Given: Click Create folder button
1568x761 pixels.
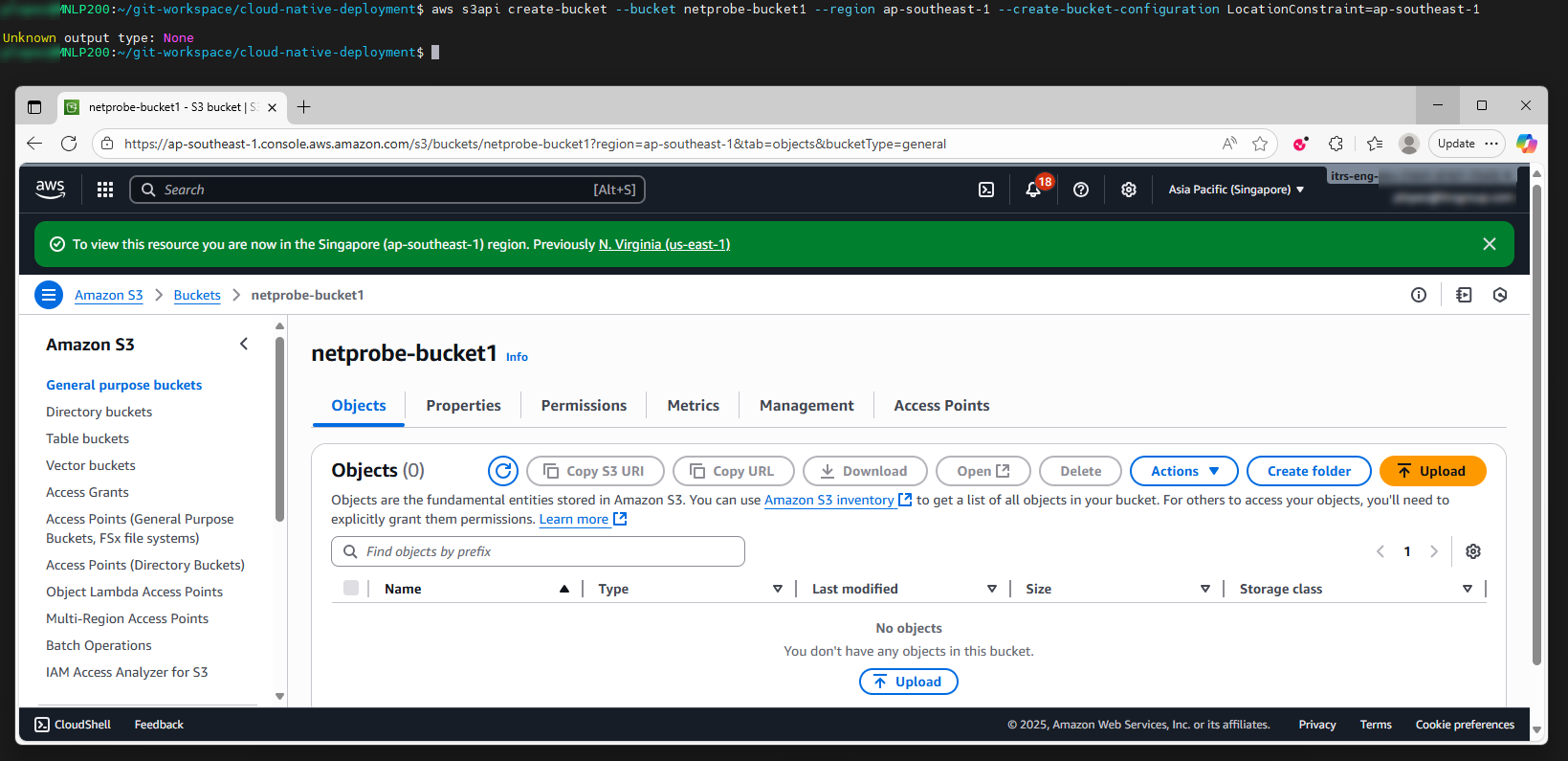Looking at the screenshot, I should (1309, 471).
